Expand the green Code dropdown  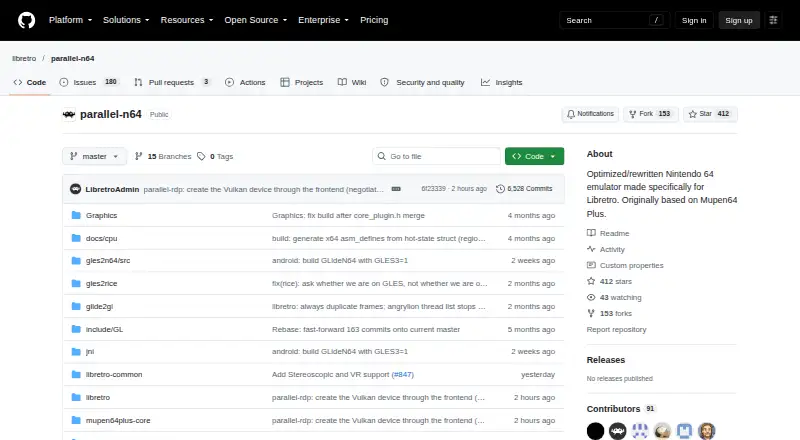(x=534, y=156)
